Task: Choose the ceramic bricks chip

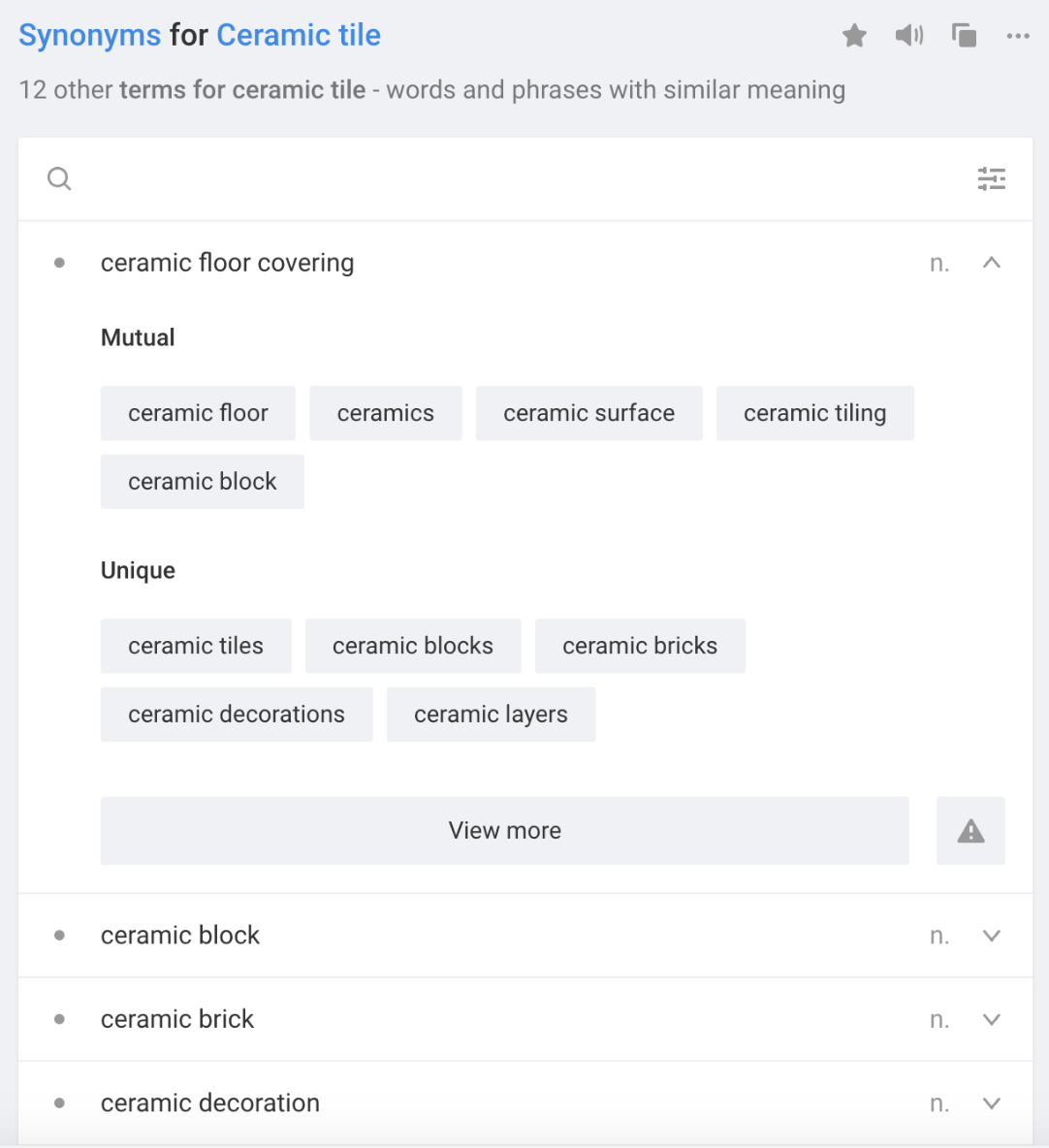Action: pos(640,646)
